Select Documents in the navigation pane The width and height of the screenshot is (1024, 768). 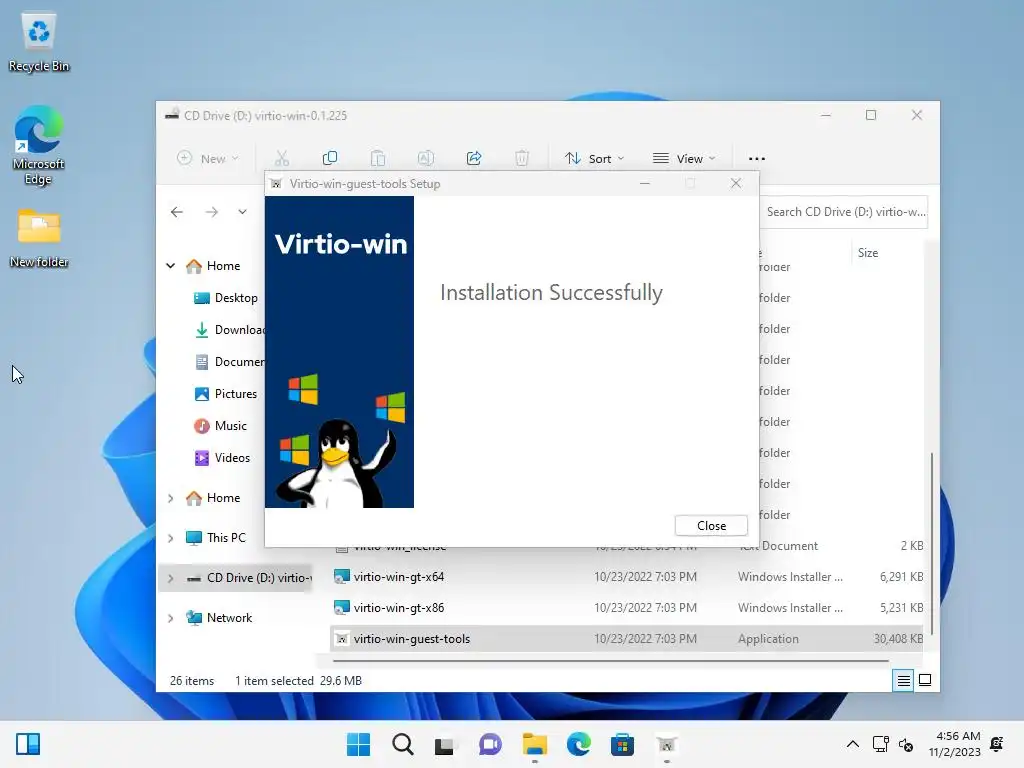[x=229, y=362]
